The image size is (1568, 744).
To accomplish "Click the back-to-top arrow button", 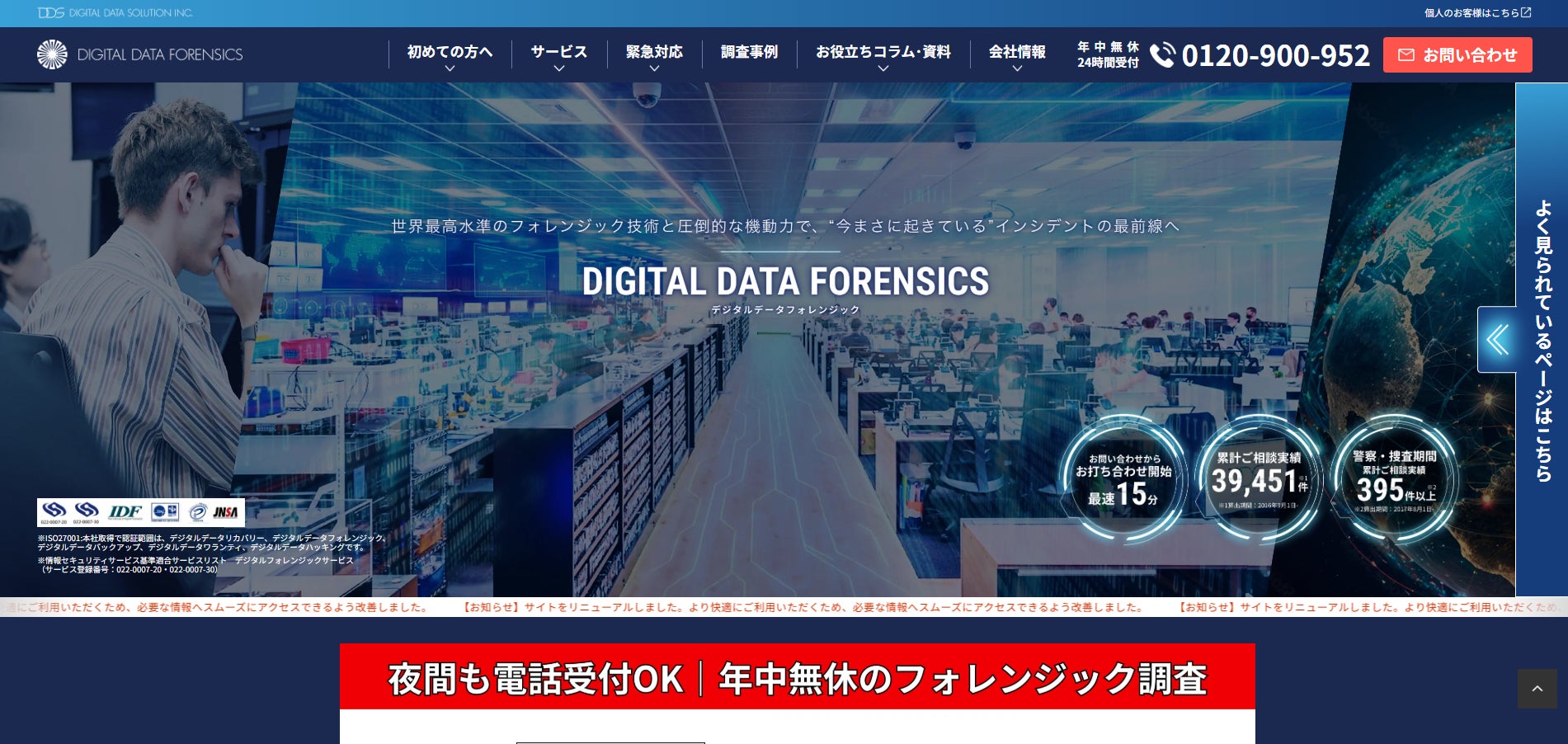I will [1537, 689].
